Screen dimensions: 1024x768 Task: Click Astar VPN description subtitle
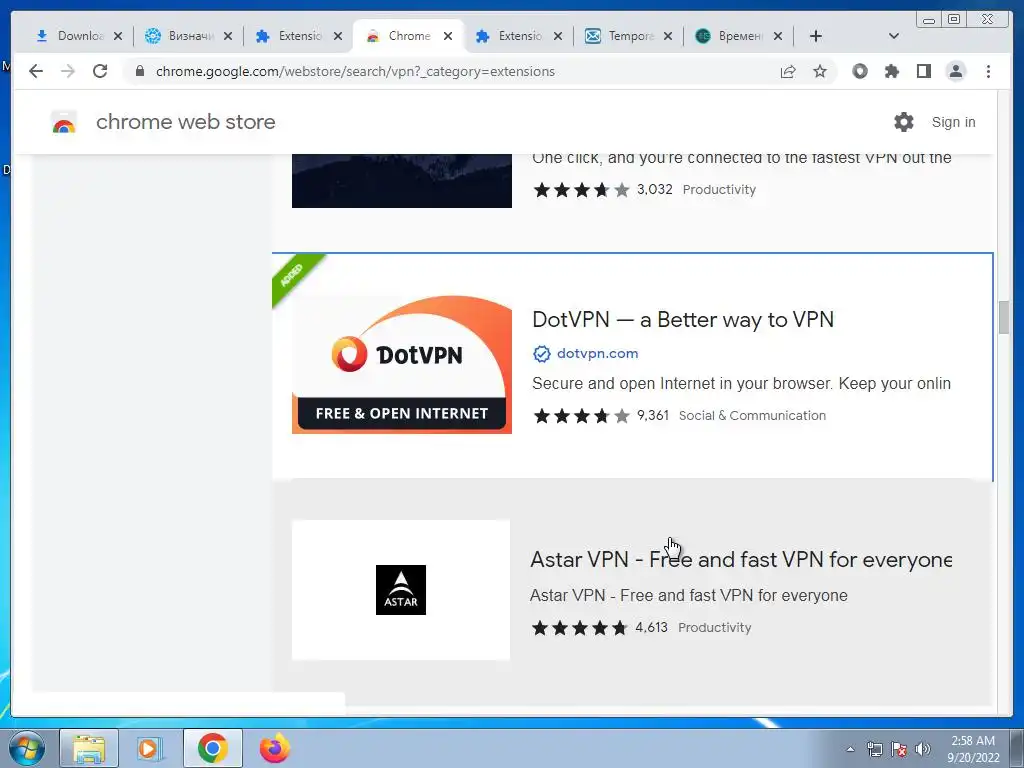coord(688,596)
